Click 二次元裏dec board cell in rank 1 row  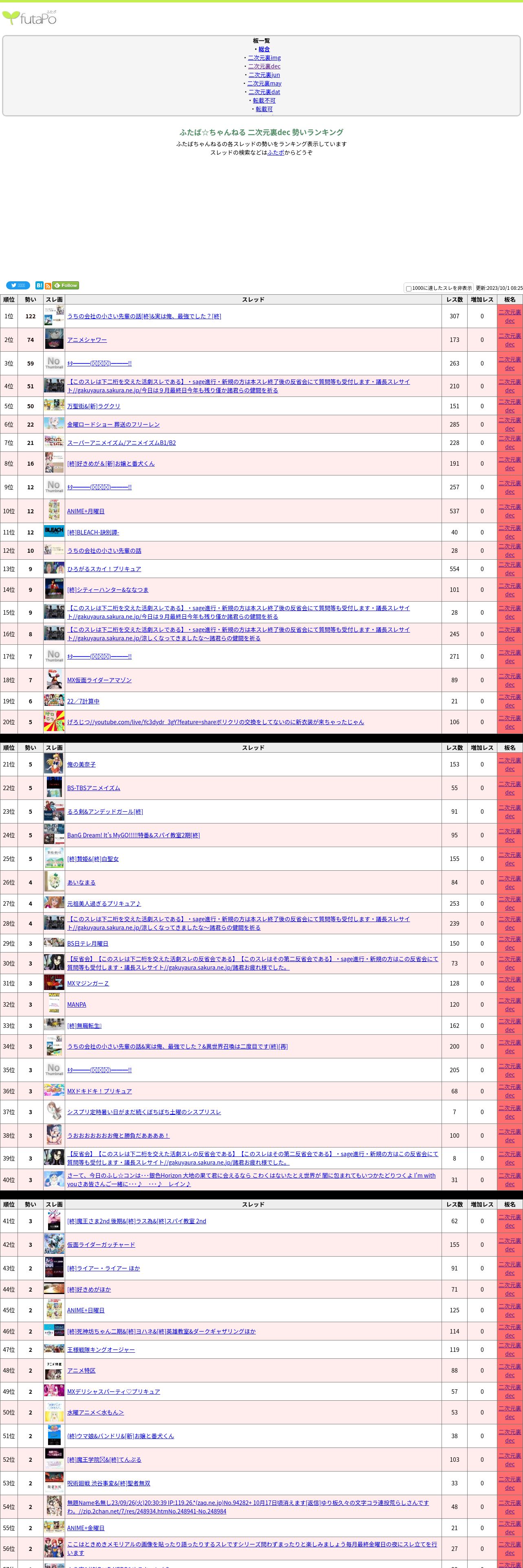(510, 316)
